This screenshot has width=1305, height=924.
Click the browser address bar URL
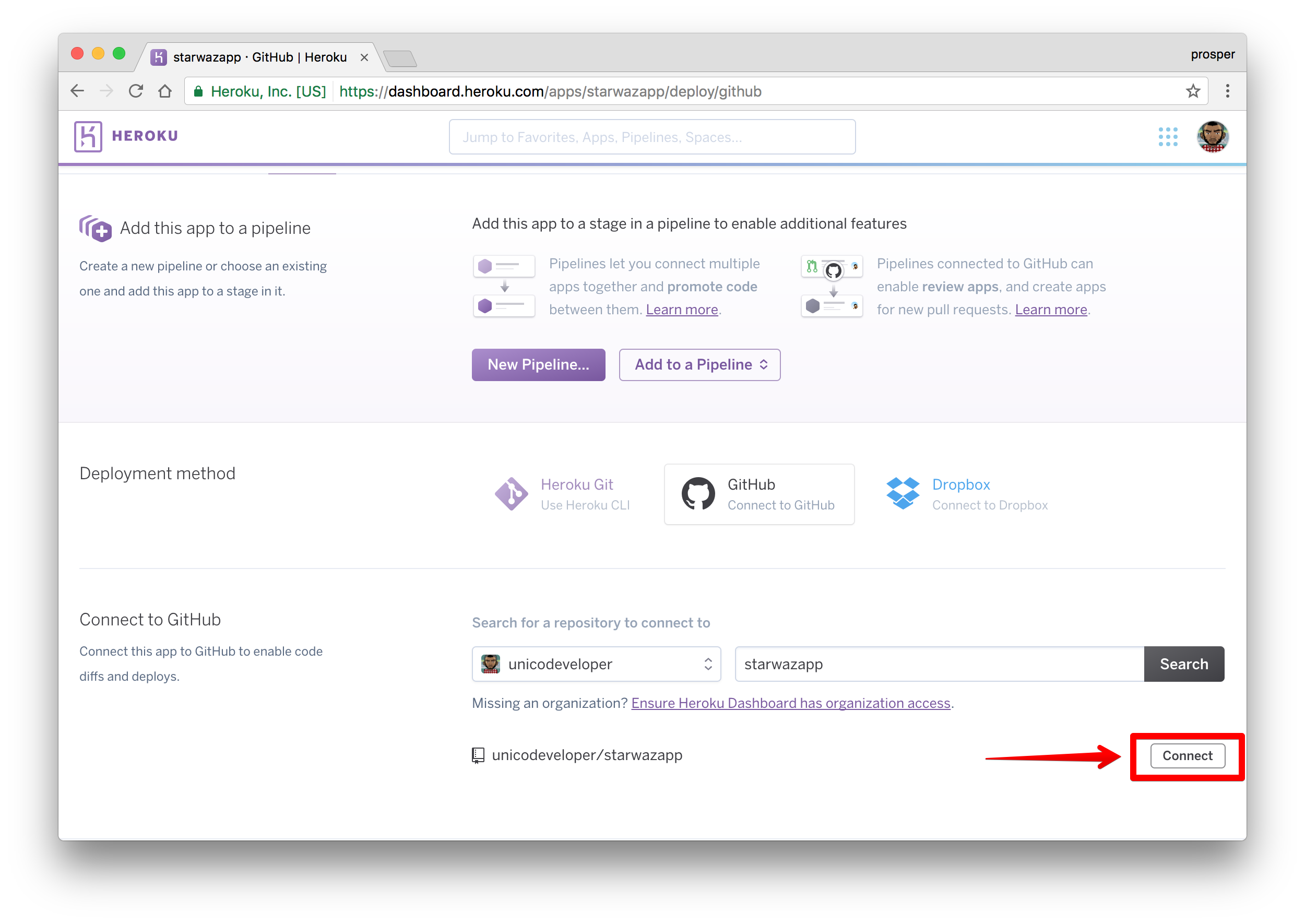point(550,91)
